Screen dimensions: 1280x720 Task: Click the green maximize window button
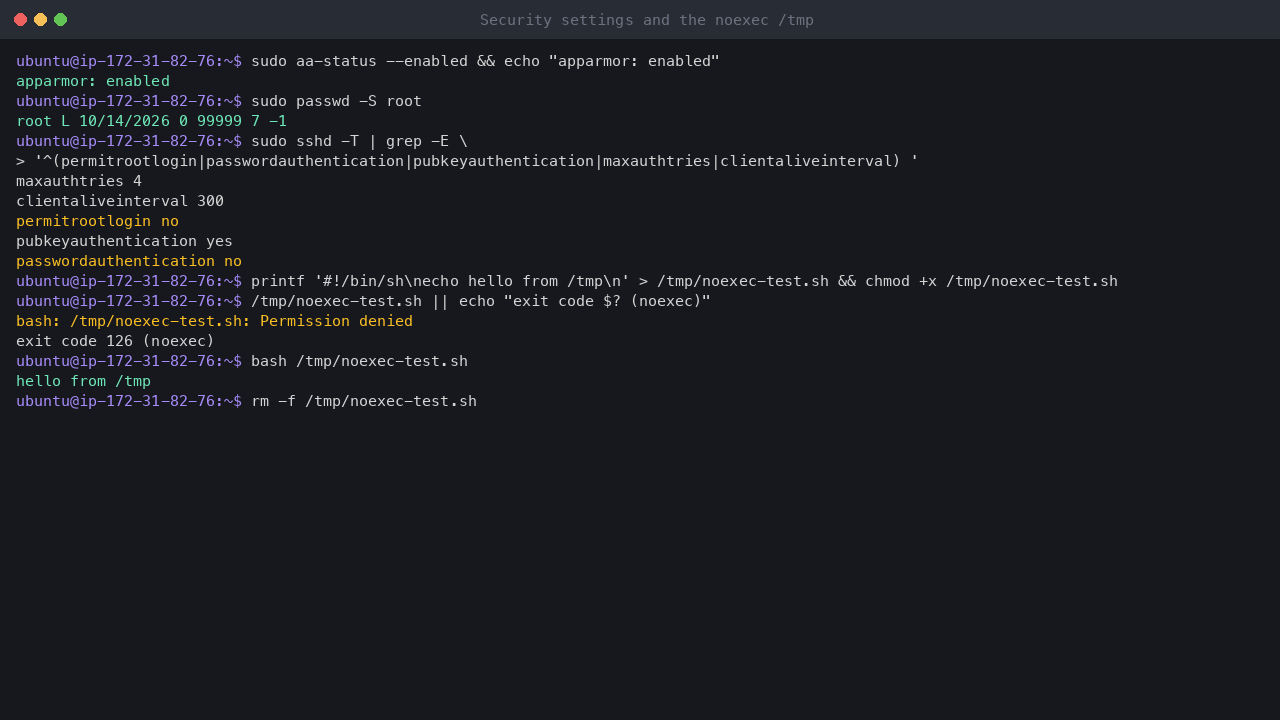click(60, 19)
